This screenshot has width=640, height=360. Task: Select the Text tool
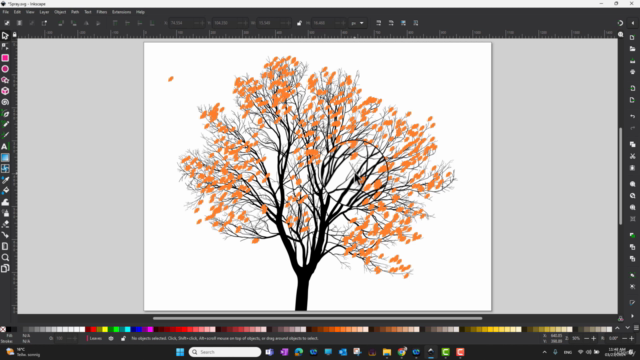(x=5, y=146)
